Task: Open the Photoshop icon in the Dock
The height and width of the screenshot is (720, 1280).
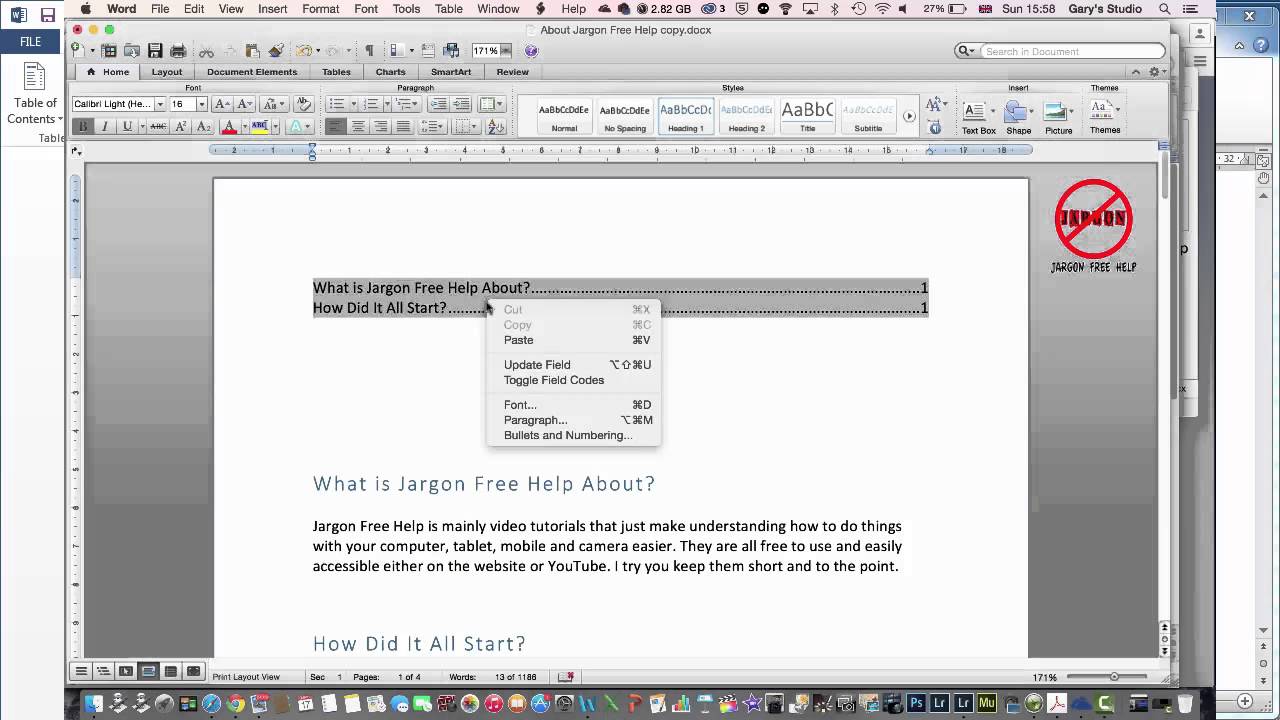Action: click(916, 704)
